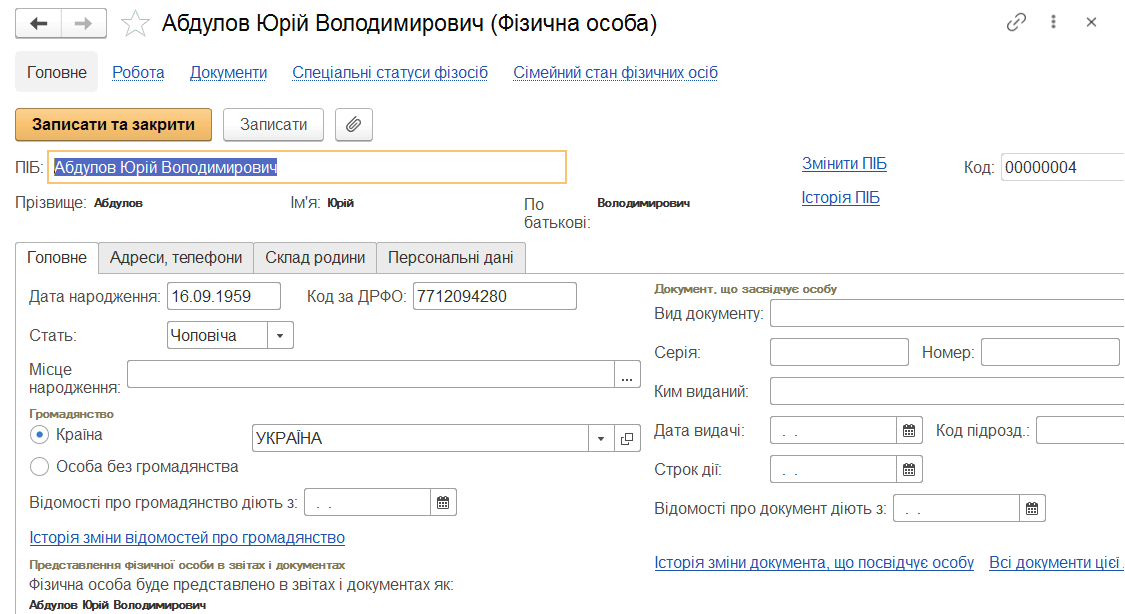The height and width of the screenshot is (614, 1125).
Task: Click the Вид документу field
Action: point(947,313)
